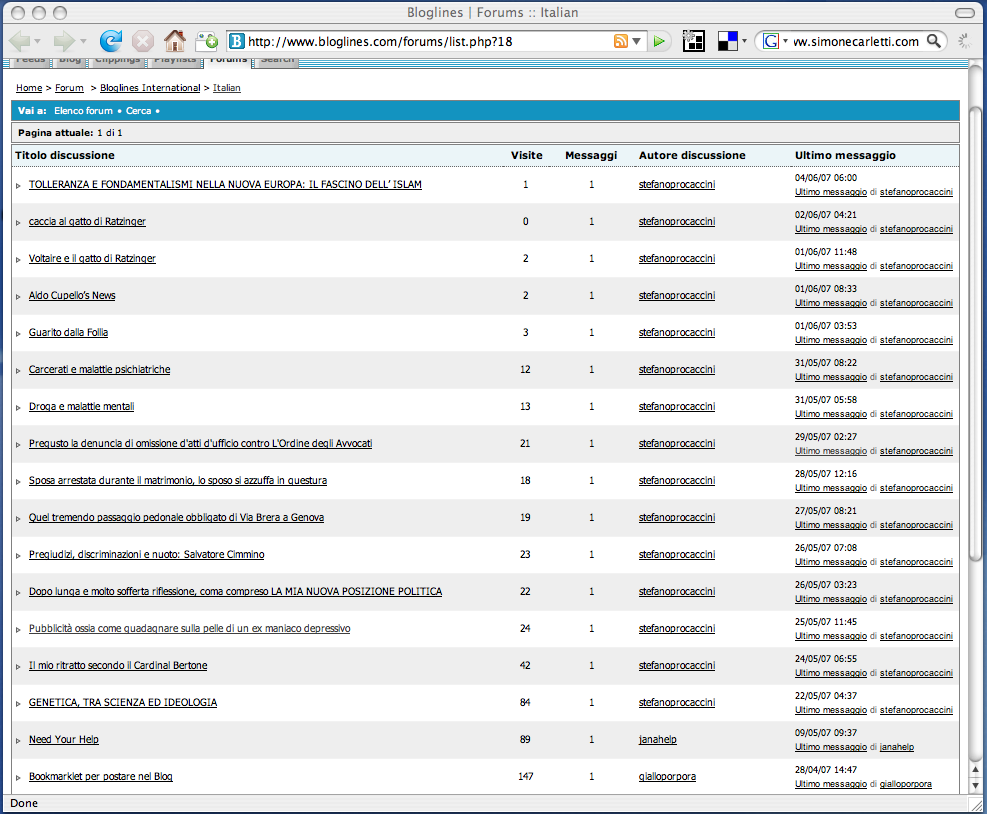
Task: Reload the page with the blue refresh icon
Action: coord(111,42)
